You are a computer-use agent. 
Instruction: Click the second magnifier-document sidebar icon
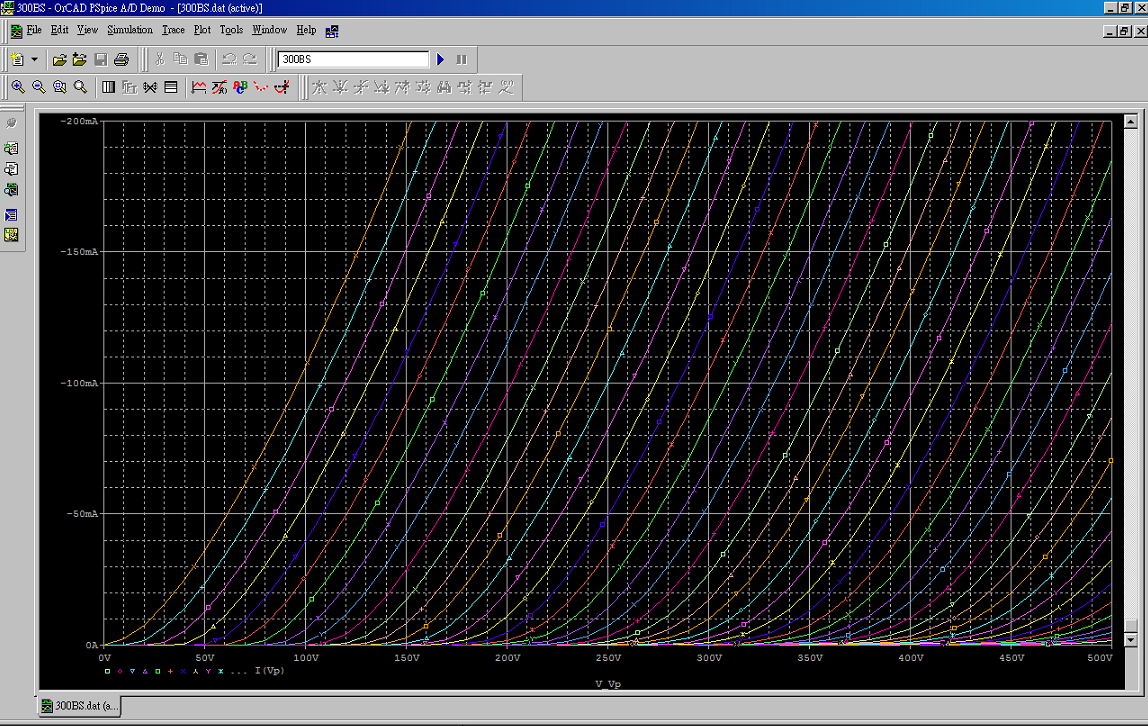(x=11, y=169)
